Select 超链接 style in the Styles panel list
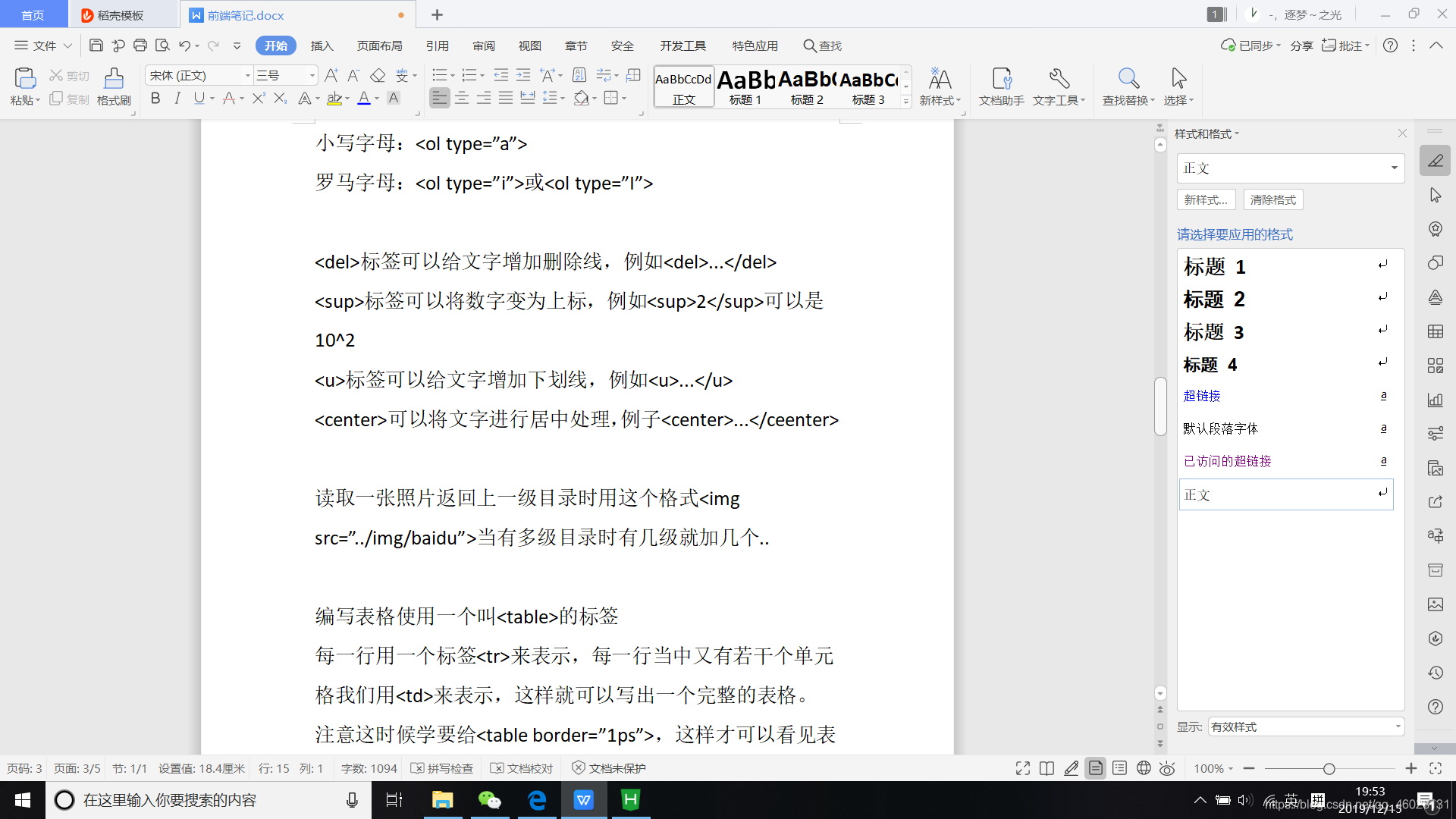 pos(1286,396)
